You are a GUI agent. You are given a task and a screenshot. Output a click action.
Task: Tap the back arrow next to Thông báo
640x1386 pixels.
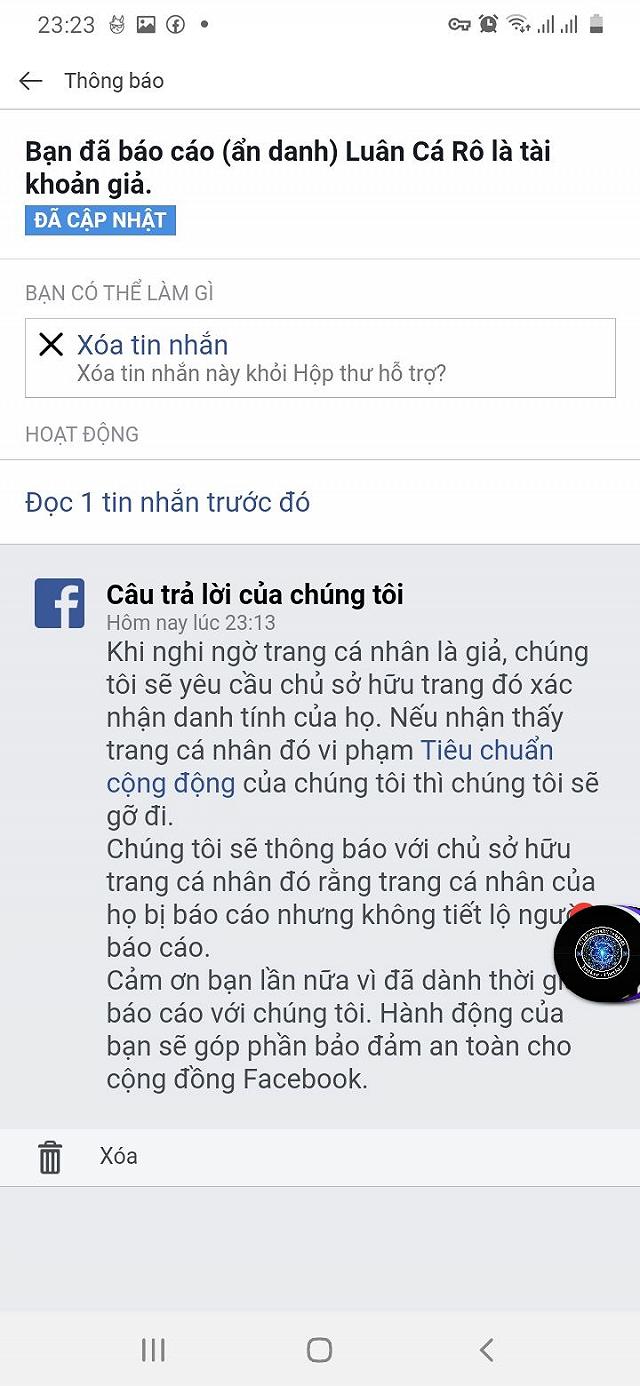click(31, 81)
